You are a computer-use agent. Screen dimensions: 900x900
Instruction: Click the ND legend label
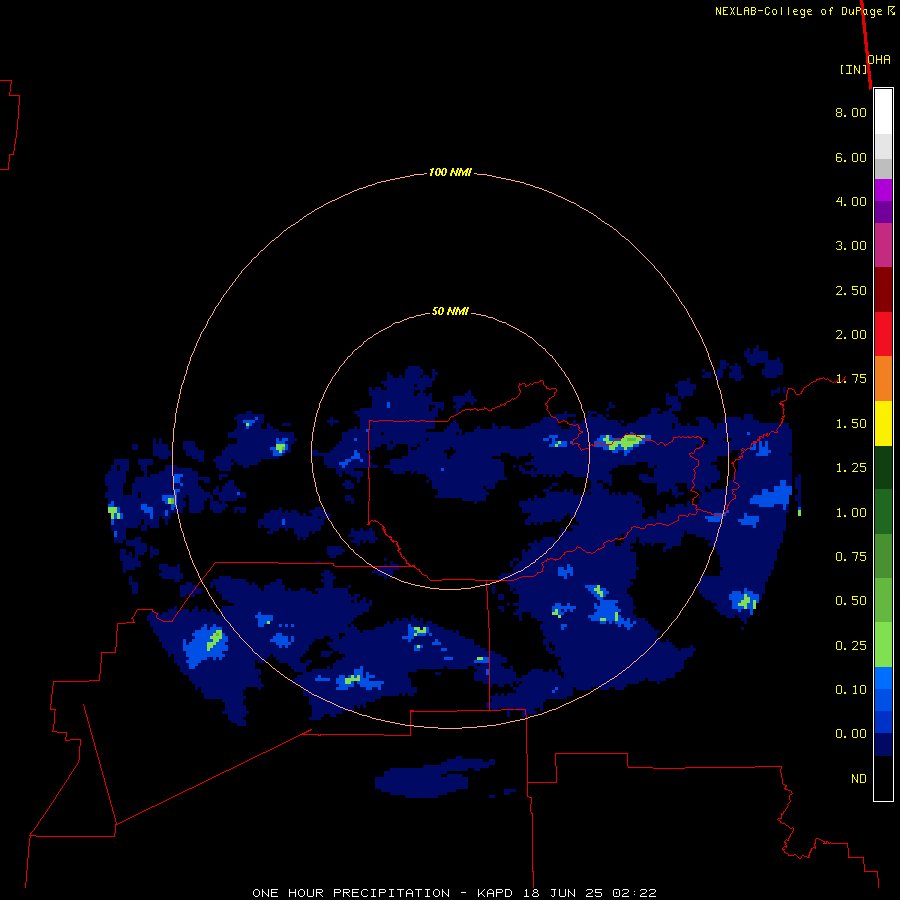(x=859, y=779)
